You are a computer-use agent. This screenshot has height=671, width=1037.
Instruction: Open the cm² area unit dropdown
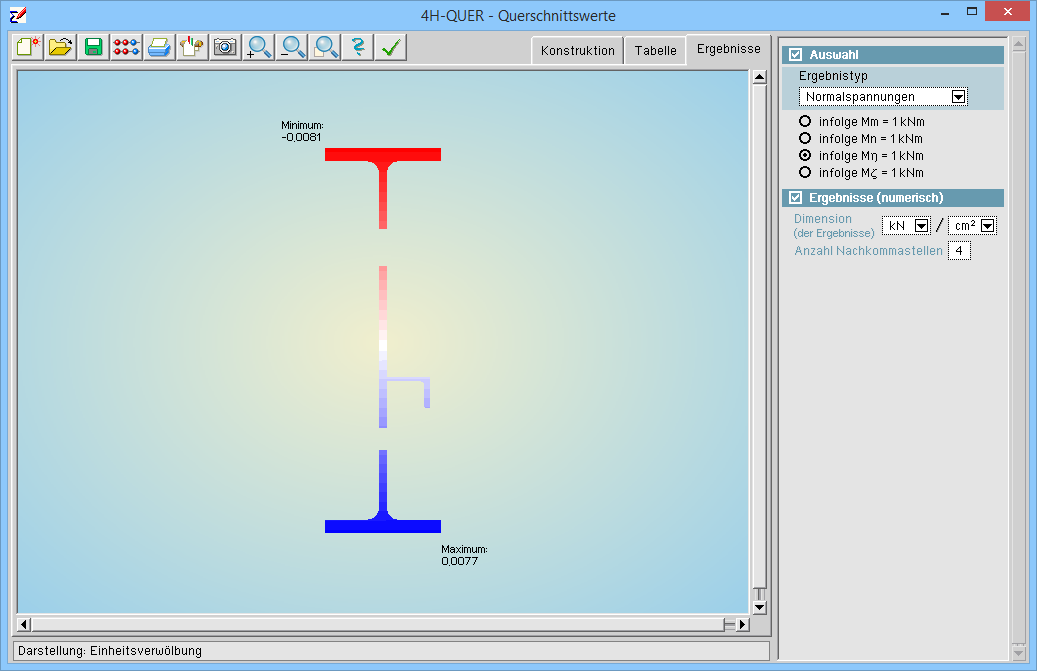(x=988, y=226)
